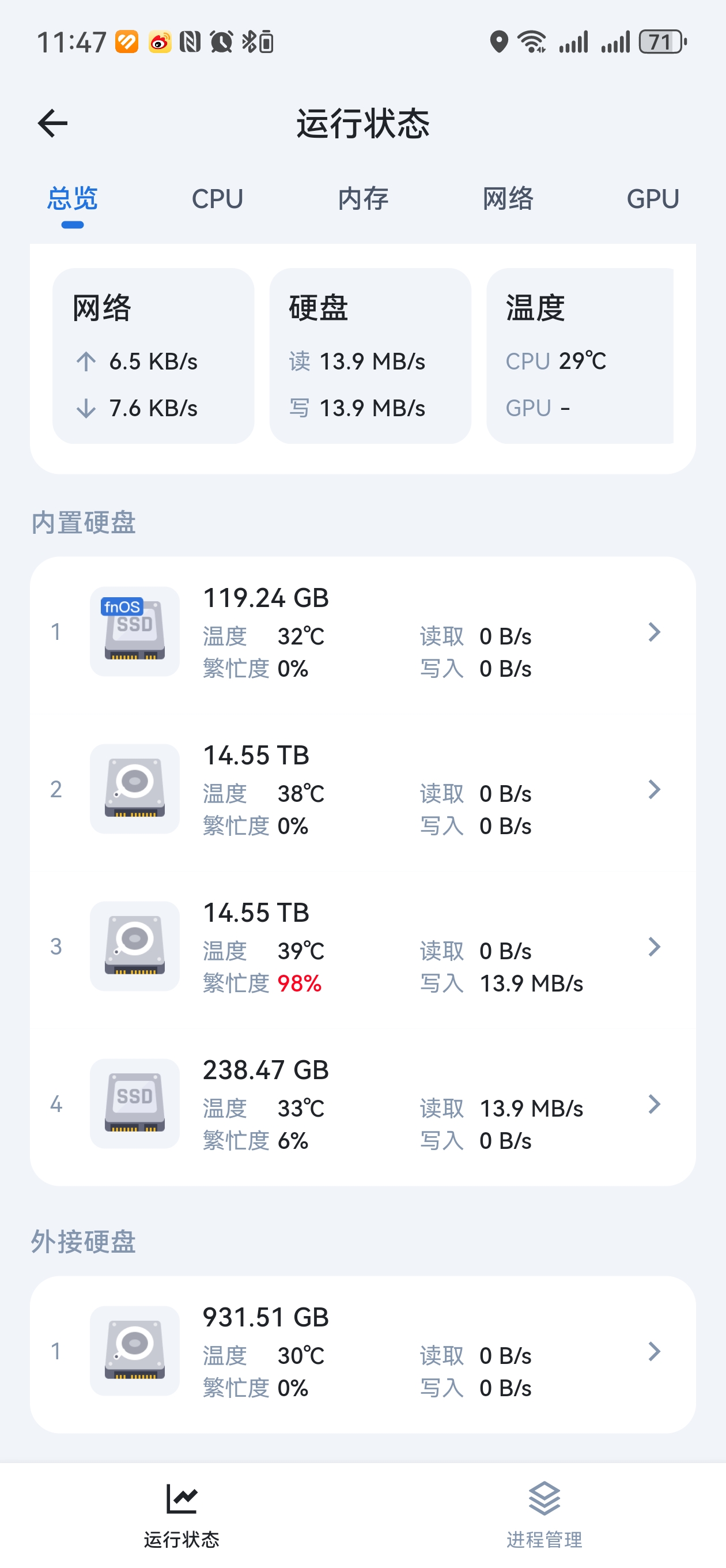Tap the back arrow icon
The width and height of the screenshot is (726, 1568).
[x=52, y=123]
